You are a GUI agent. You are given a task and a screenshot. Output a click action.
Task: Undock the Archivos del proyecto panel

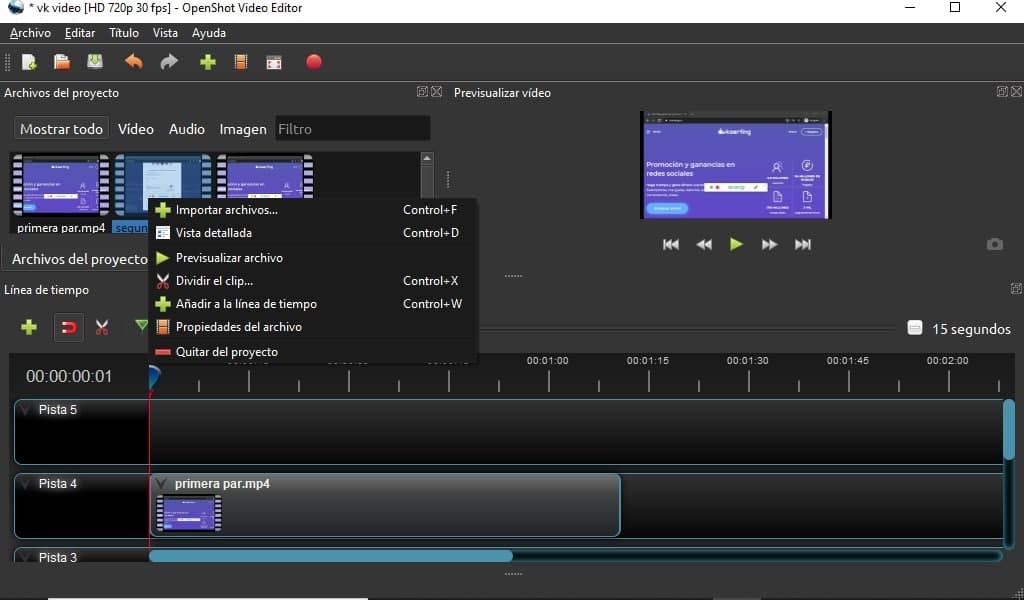pos(423,91)
